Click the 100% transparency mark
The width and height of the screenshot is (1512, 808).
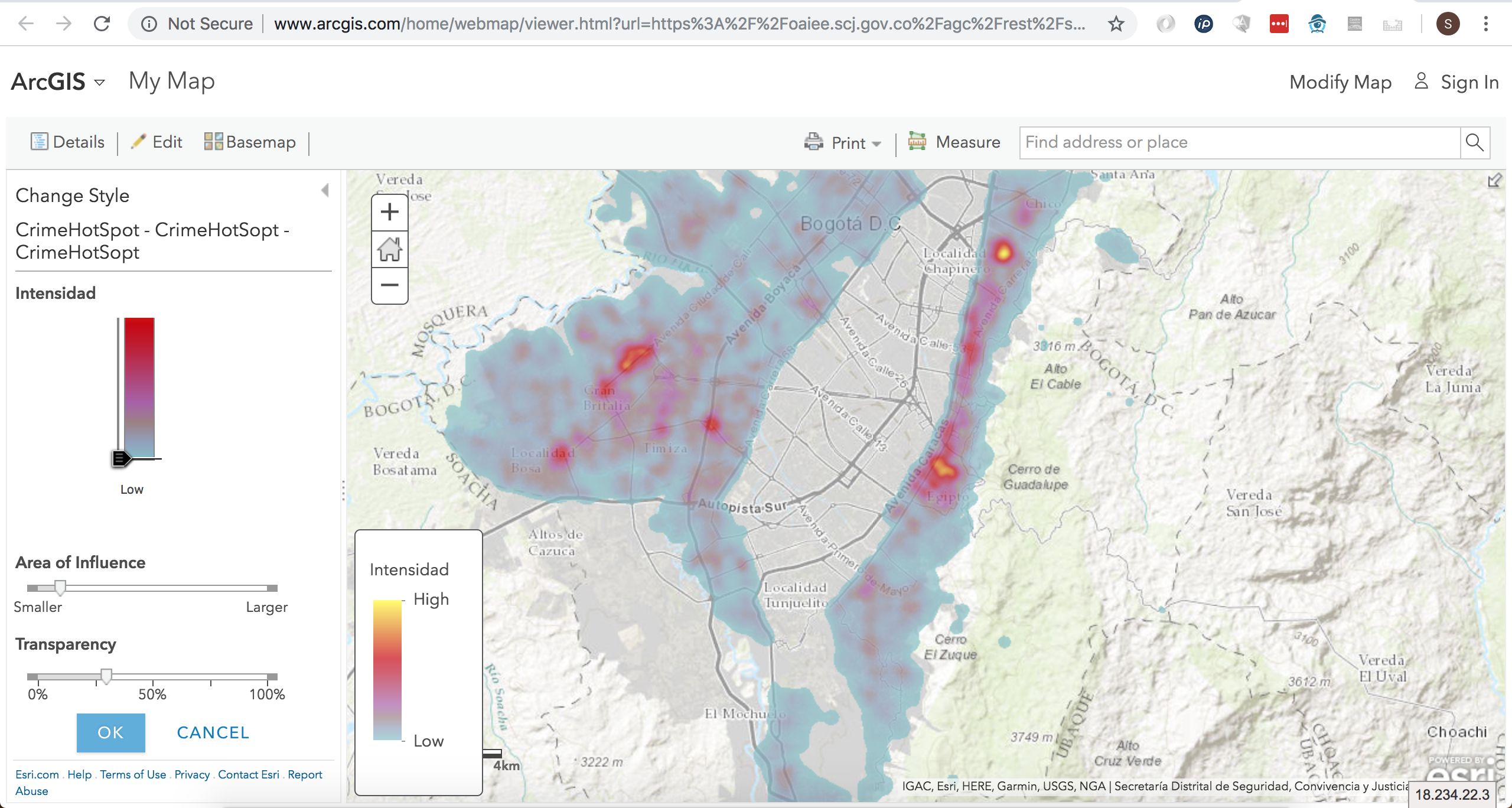point(267,694)
